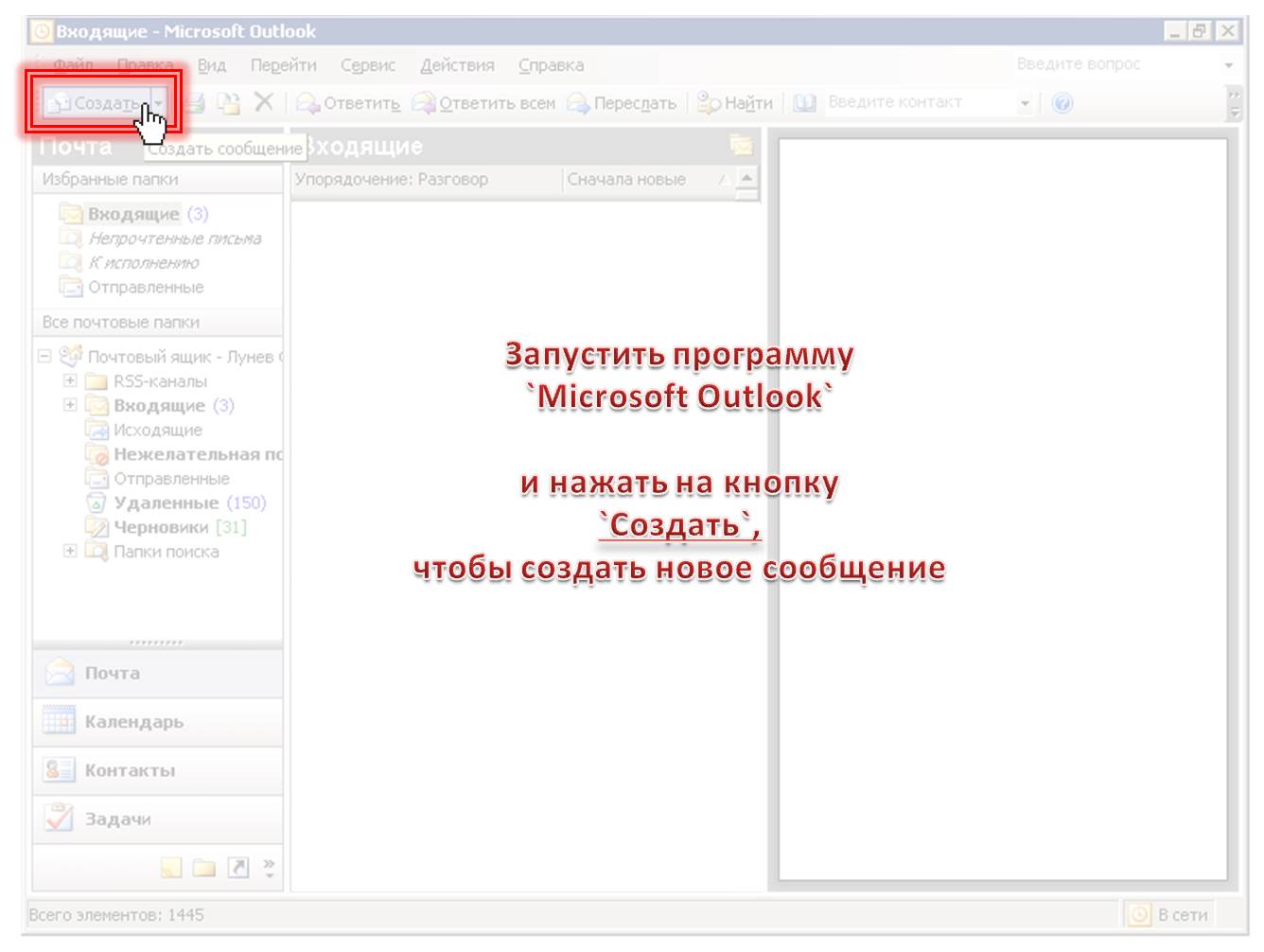Select the Папки поиска folder
The width and height of the screenshot is (1264, 952).
coord(152,552)
